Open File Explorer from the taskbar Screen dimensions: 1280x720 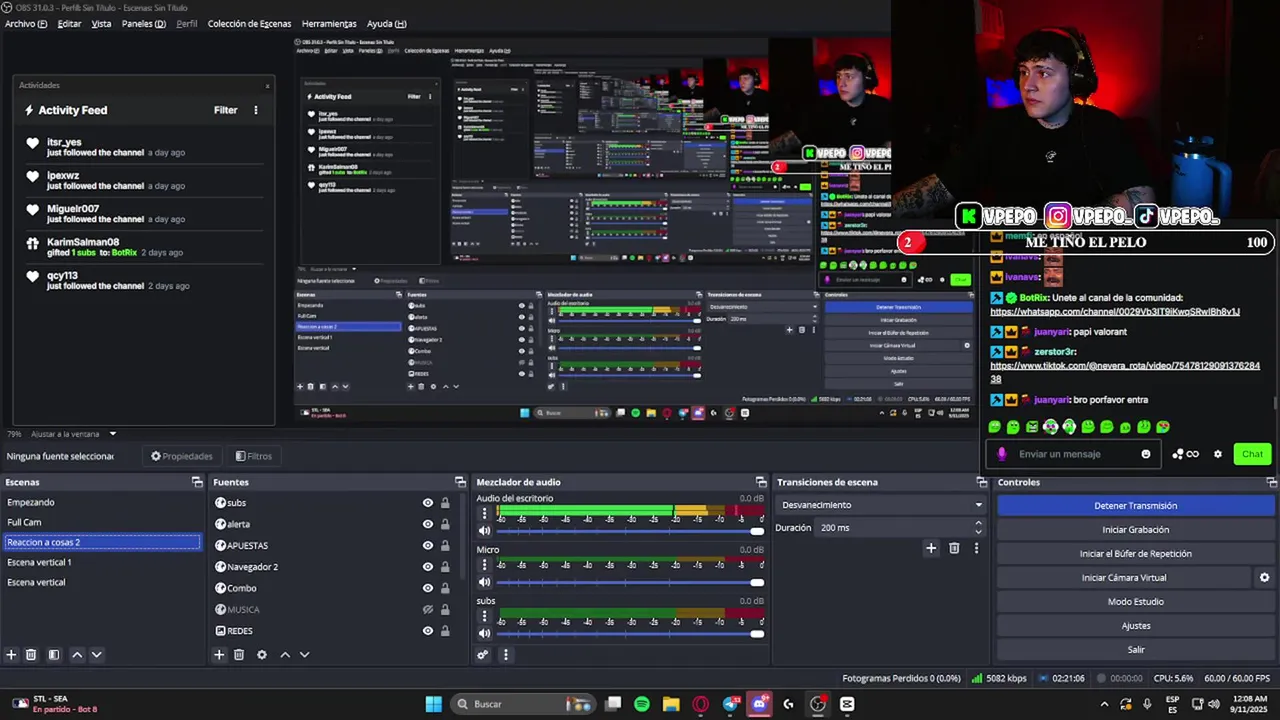[x=671, y=704]
